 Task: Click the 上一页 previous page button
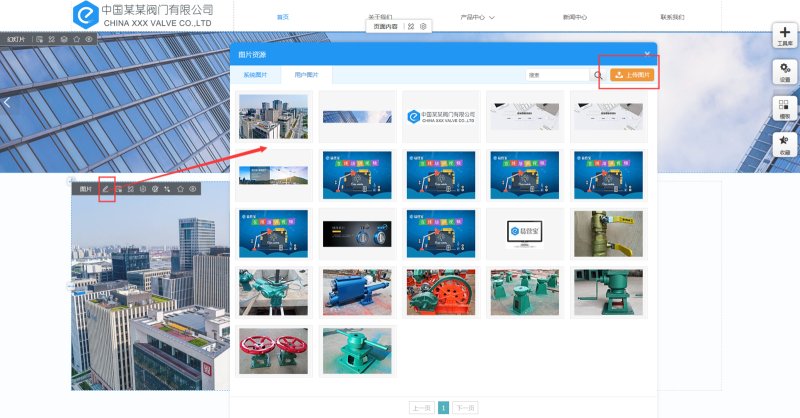coord(422,408)
